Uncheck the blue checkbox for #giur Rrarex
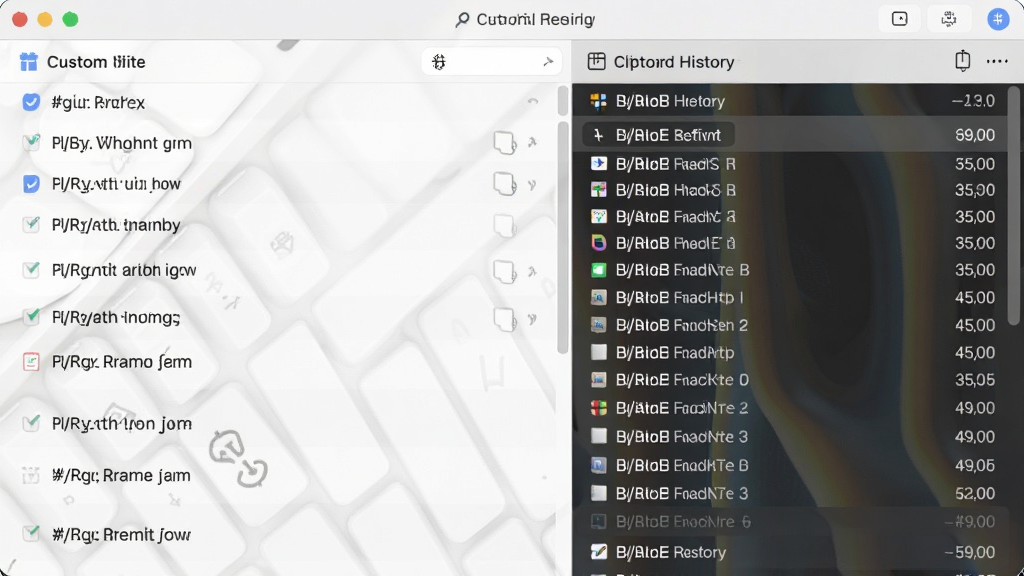 point(31,102)
